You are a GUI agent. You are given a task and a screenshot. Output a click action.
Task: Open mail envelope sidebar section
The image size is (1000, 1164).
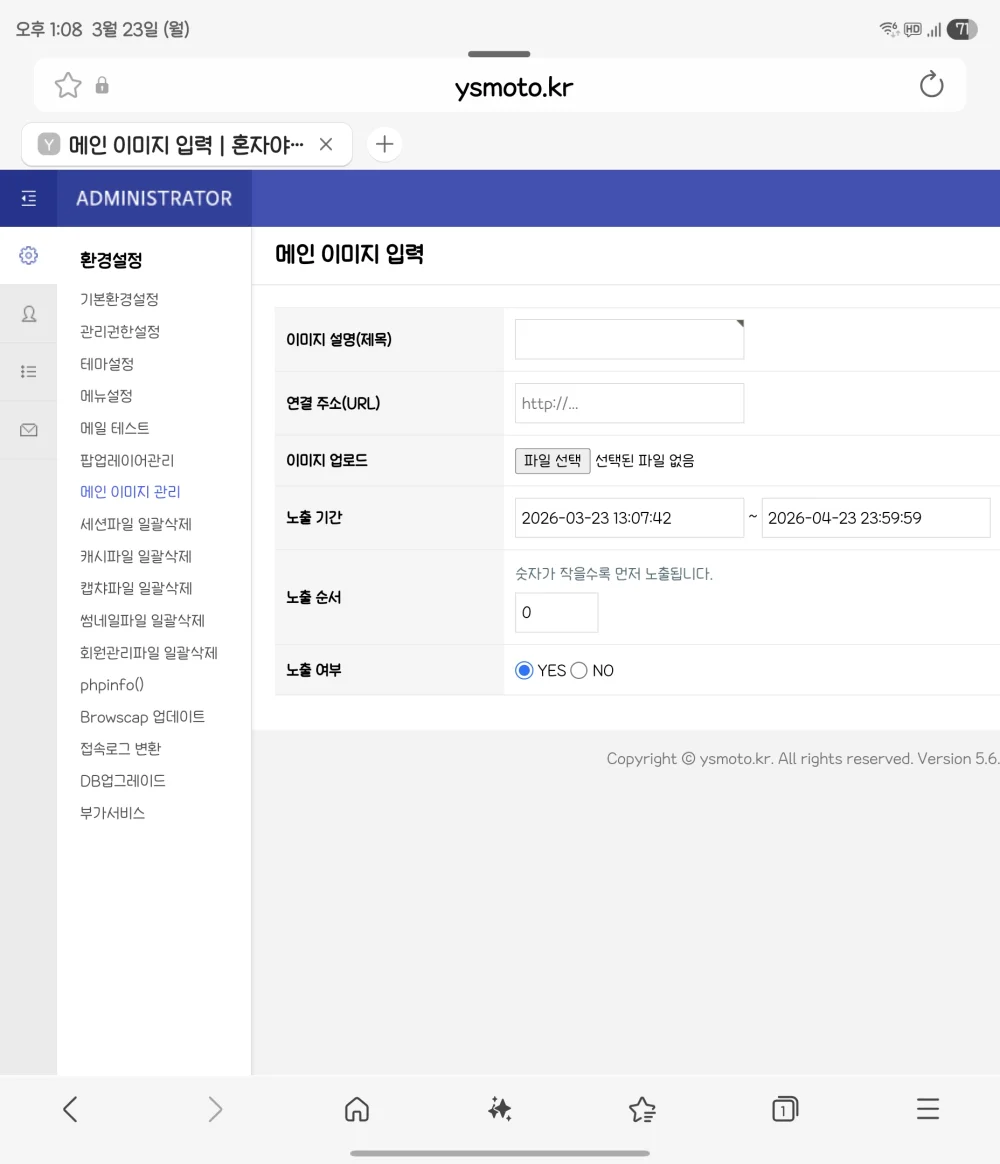(28, 430)
